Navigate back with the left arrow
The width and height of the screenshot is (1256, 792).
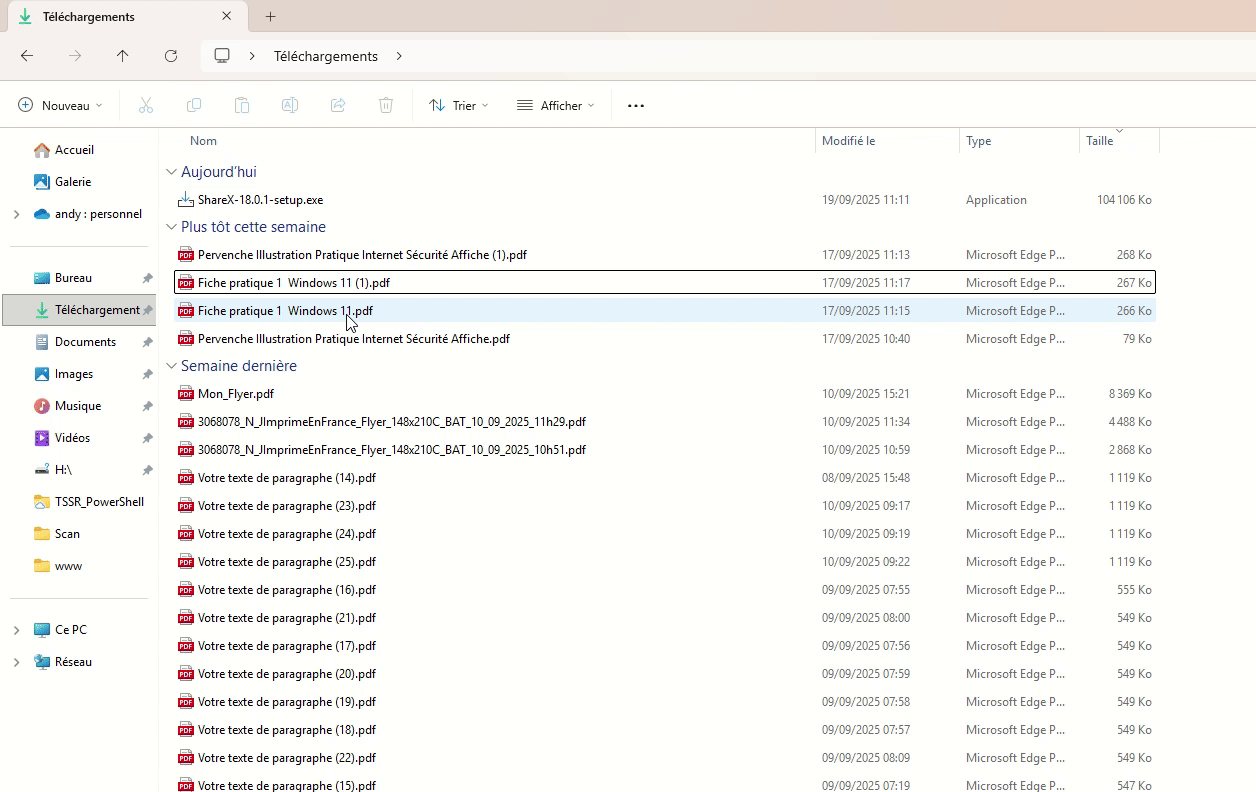click(x=27, y=56)
